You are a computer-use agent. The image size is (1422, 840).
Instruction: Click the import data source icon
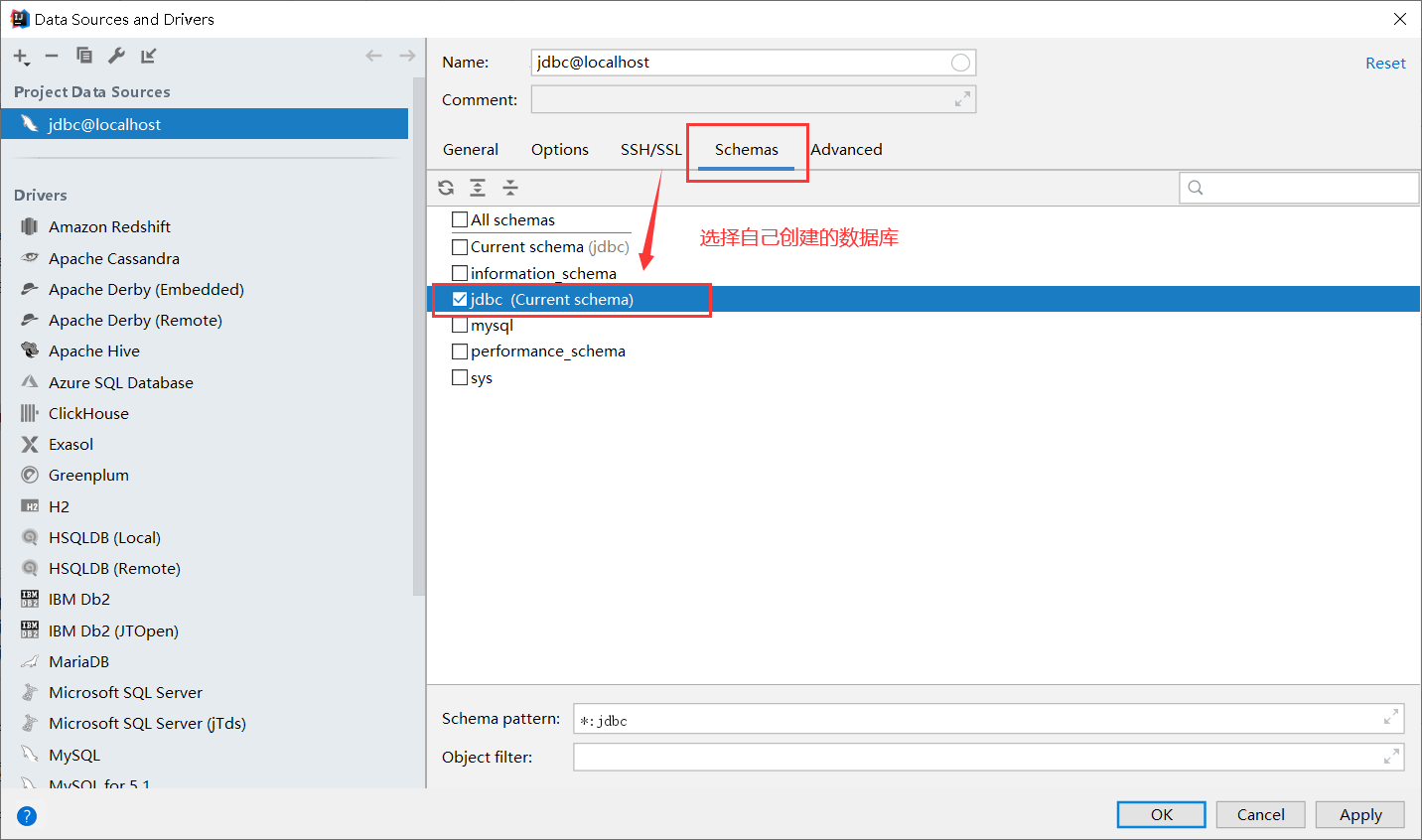[x=148, y=57]
